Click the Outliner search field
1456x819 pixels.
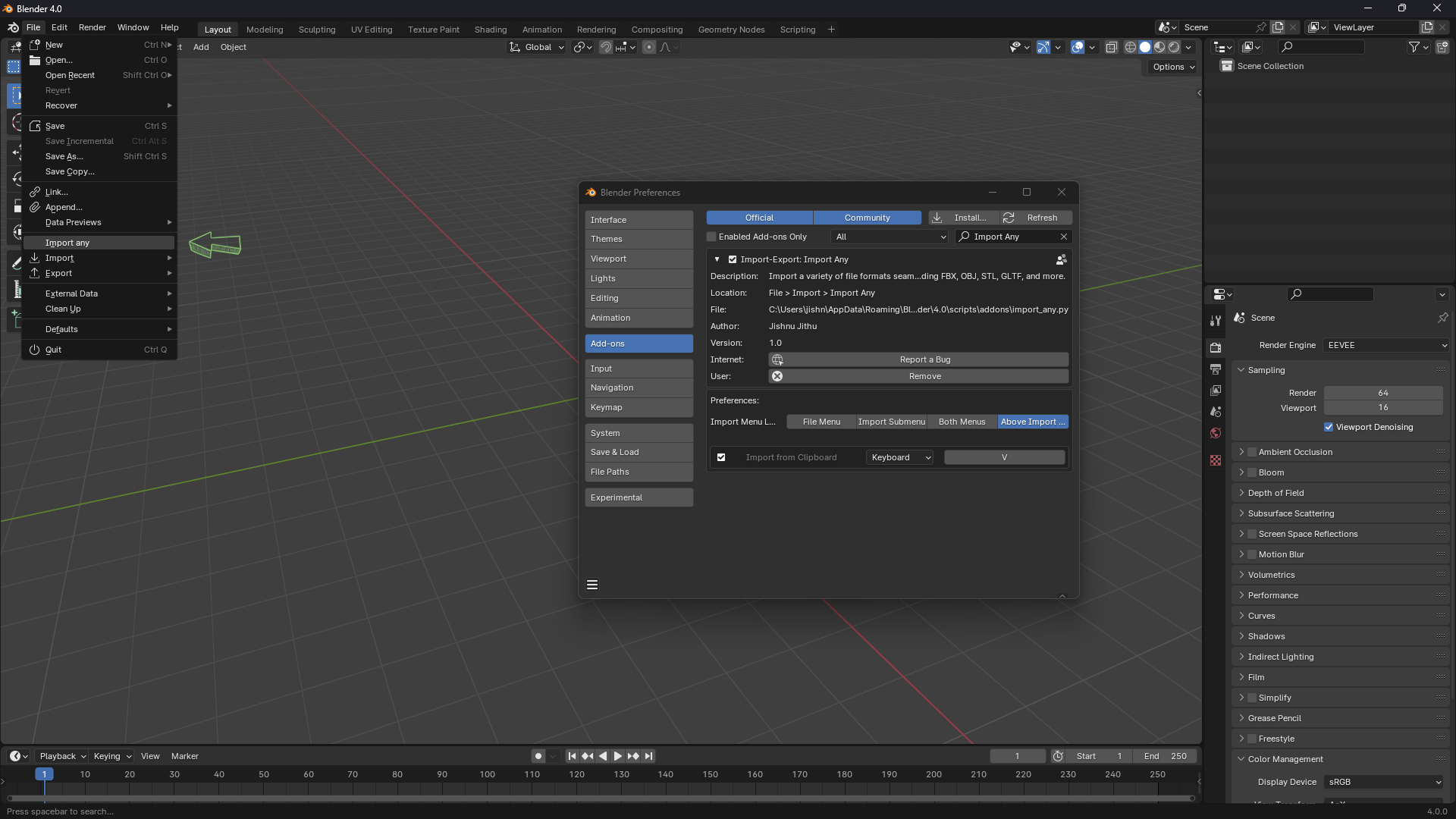point(1319,47)
